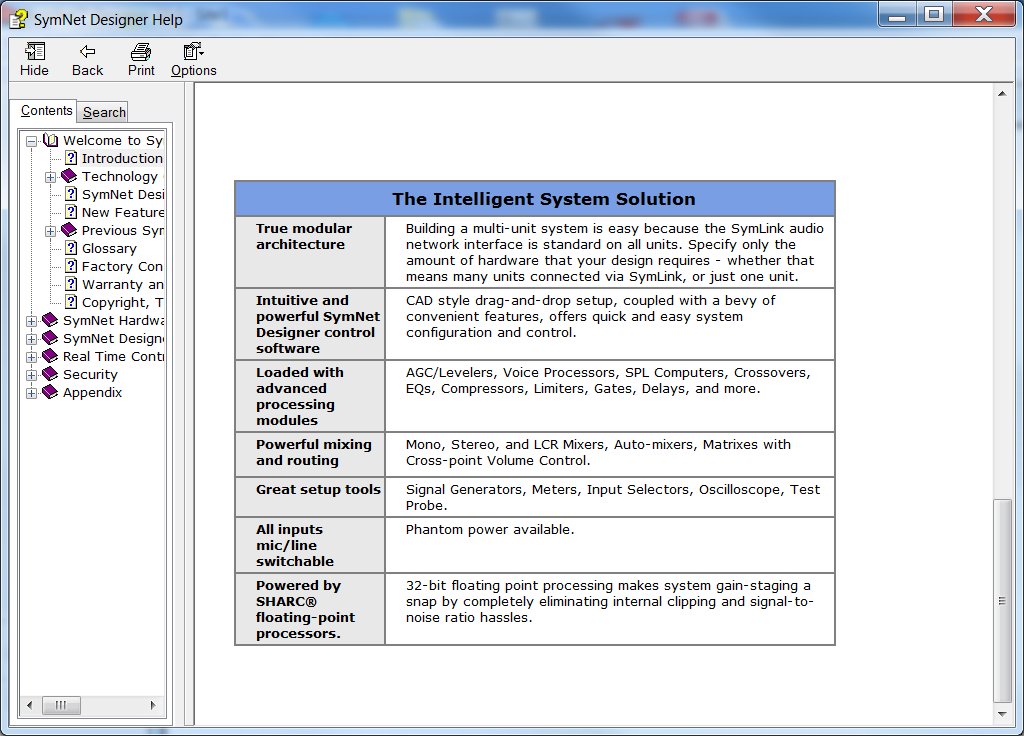Viewport: 1024px width, 736px height.
Task: Click the SymNet Desi topic page icon
Action: (71, 194)
